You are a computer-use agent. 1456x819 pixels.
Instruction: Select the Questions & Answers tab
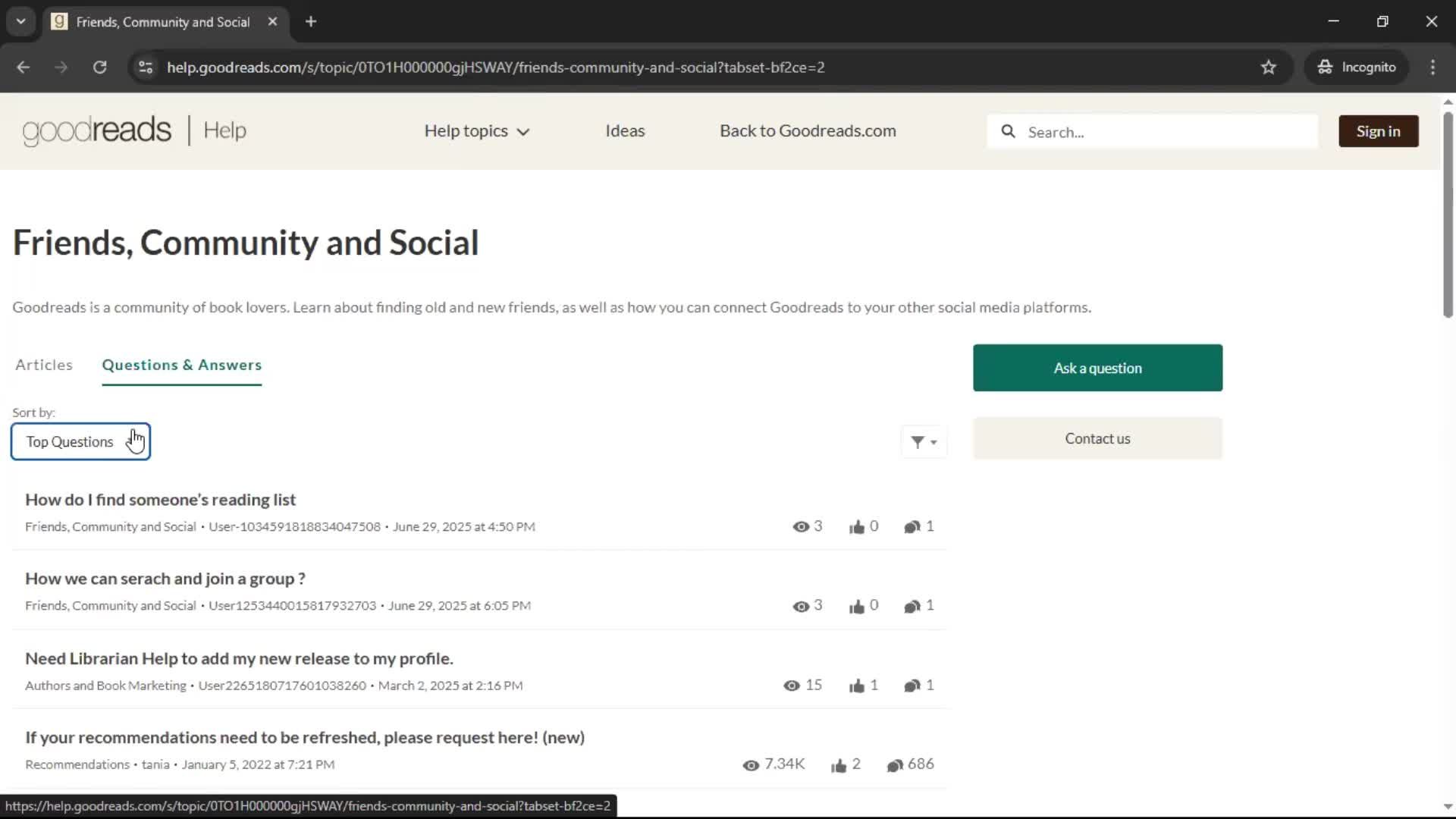182,366
